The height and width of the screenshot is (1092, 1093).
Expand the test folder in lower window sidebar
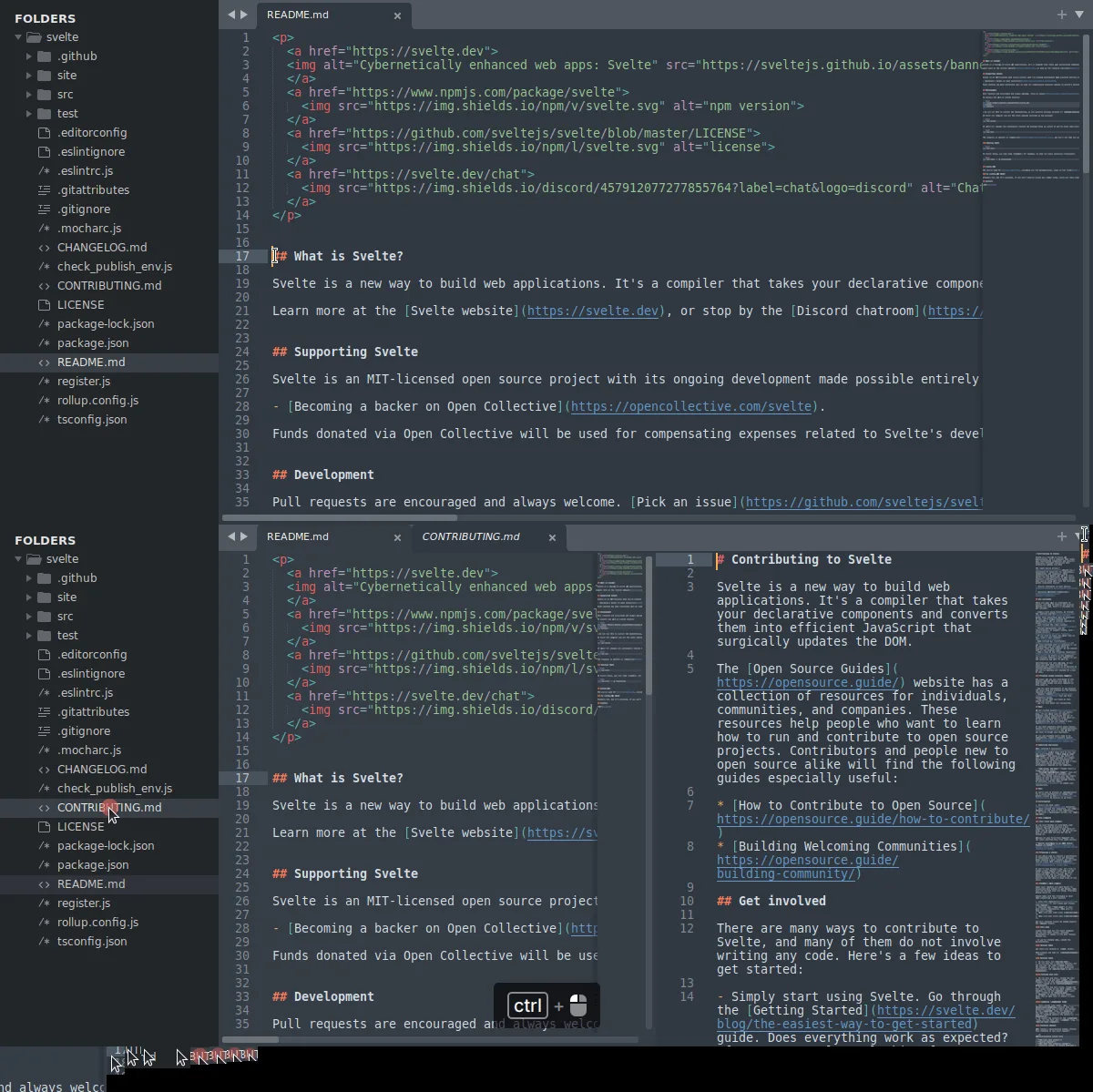(29, 636)
